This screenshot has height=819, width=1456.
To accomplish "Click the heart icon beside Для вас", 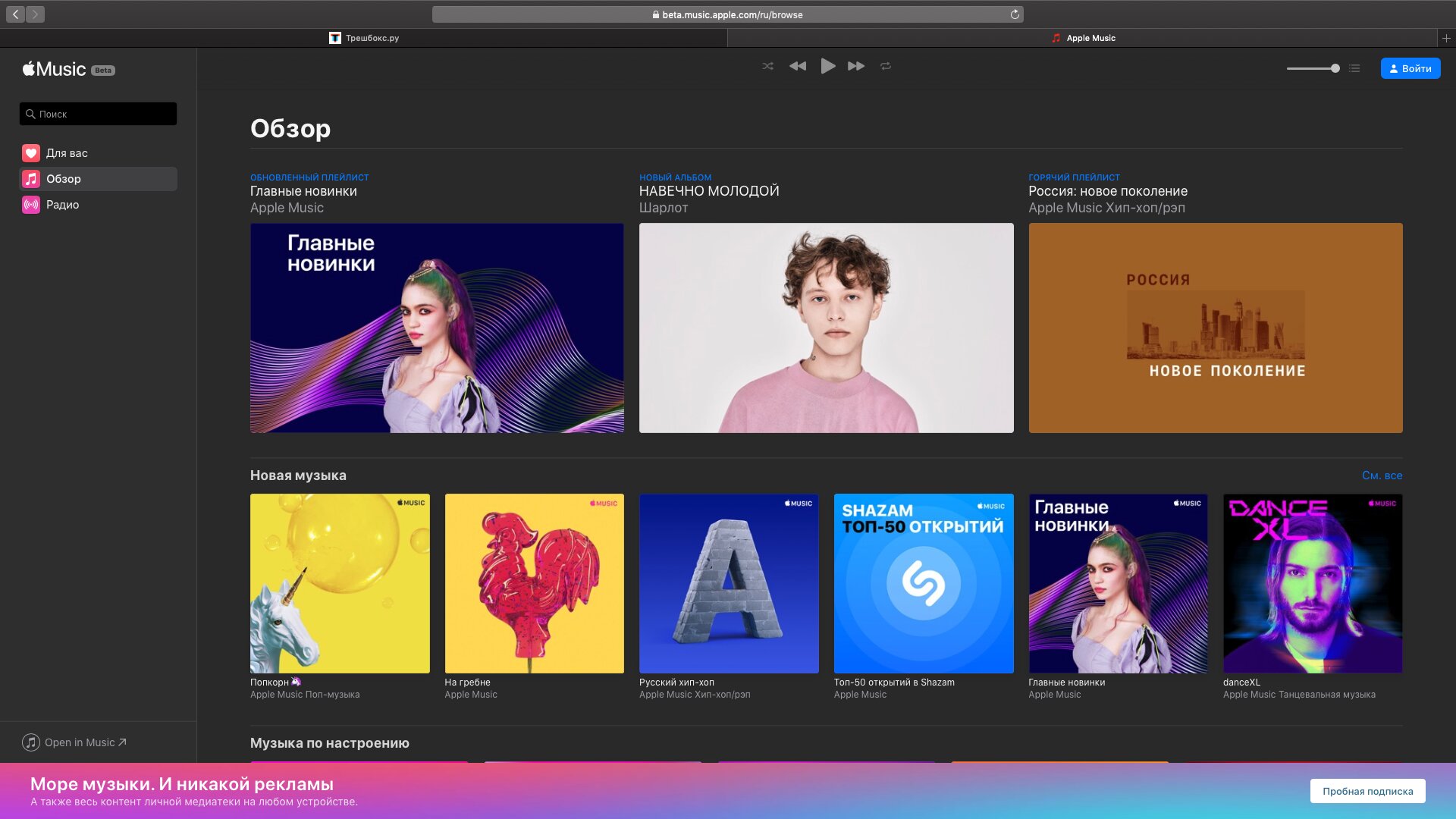I will click(31, 153).
